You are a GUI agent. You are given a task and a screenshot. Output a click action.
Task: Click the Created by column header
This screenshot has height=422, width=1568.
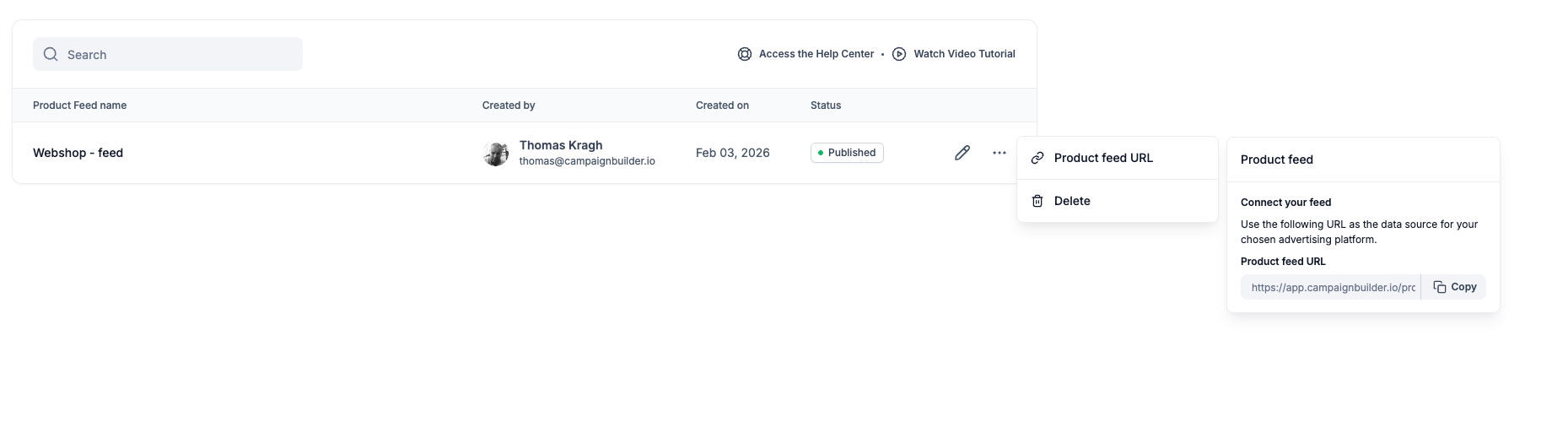tap(509, 105)
